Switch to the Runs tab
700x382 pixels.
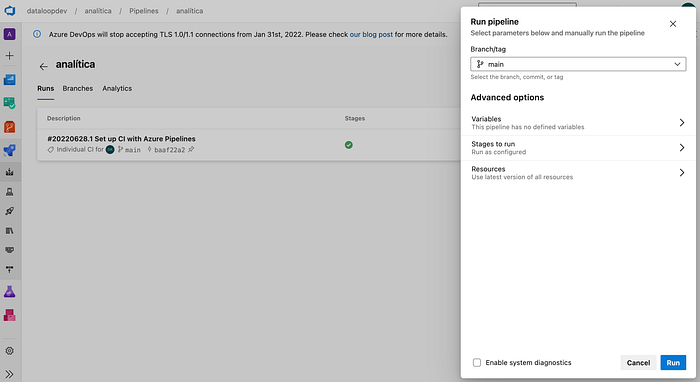click(46, 88)
